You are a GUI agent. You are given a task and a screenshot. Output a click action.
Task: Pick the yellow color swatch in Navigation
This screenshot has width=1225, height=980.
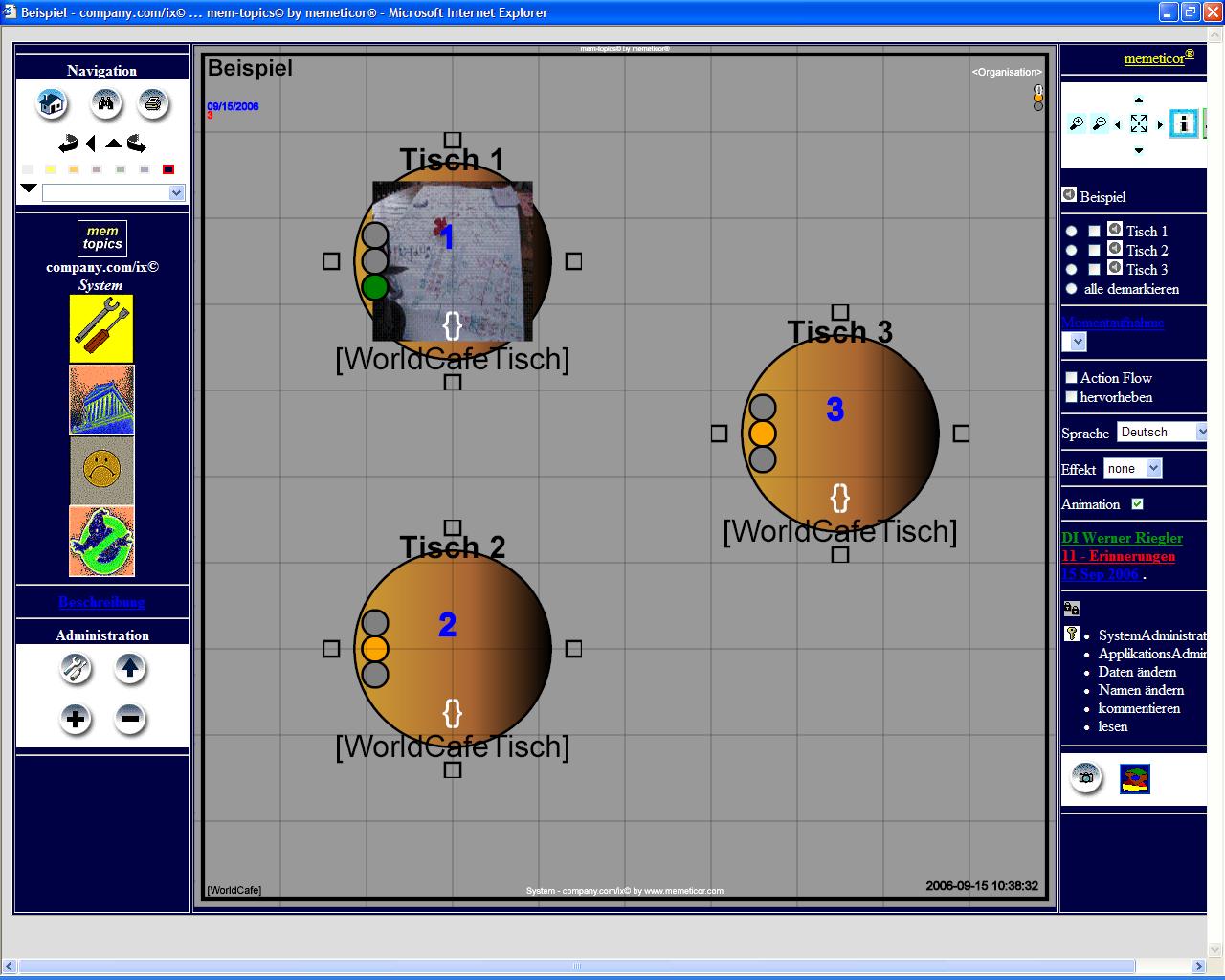(51, 169)
